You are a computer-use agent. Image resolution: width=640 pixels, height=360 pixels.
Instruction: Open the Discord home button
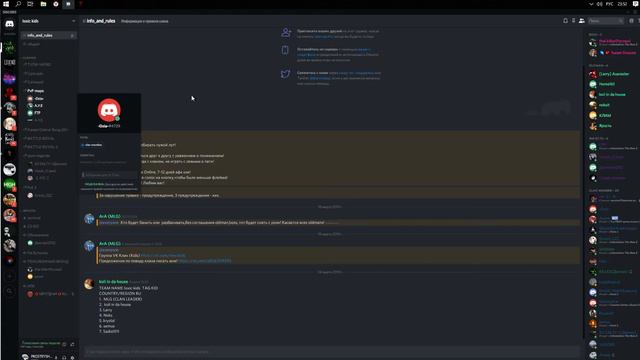tap(9, 24)
